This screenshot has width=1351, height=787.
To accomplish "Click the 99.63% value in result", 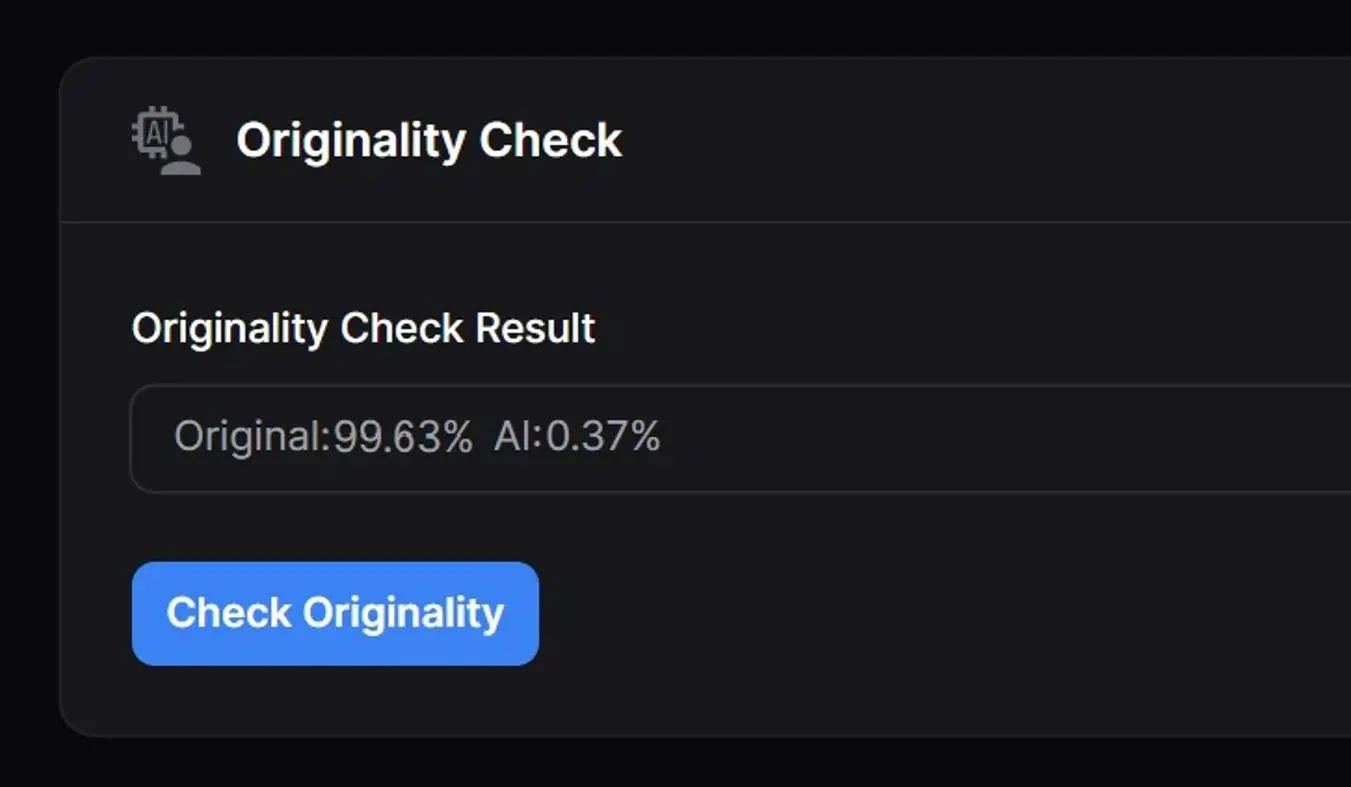I will 403,437.
